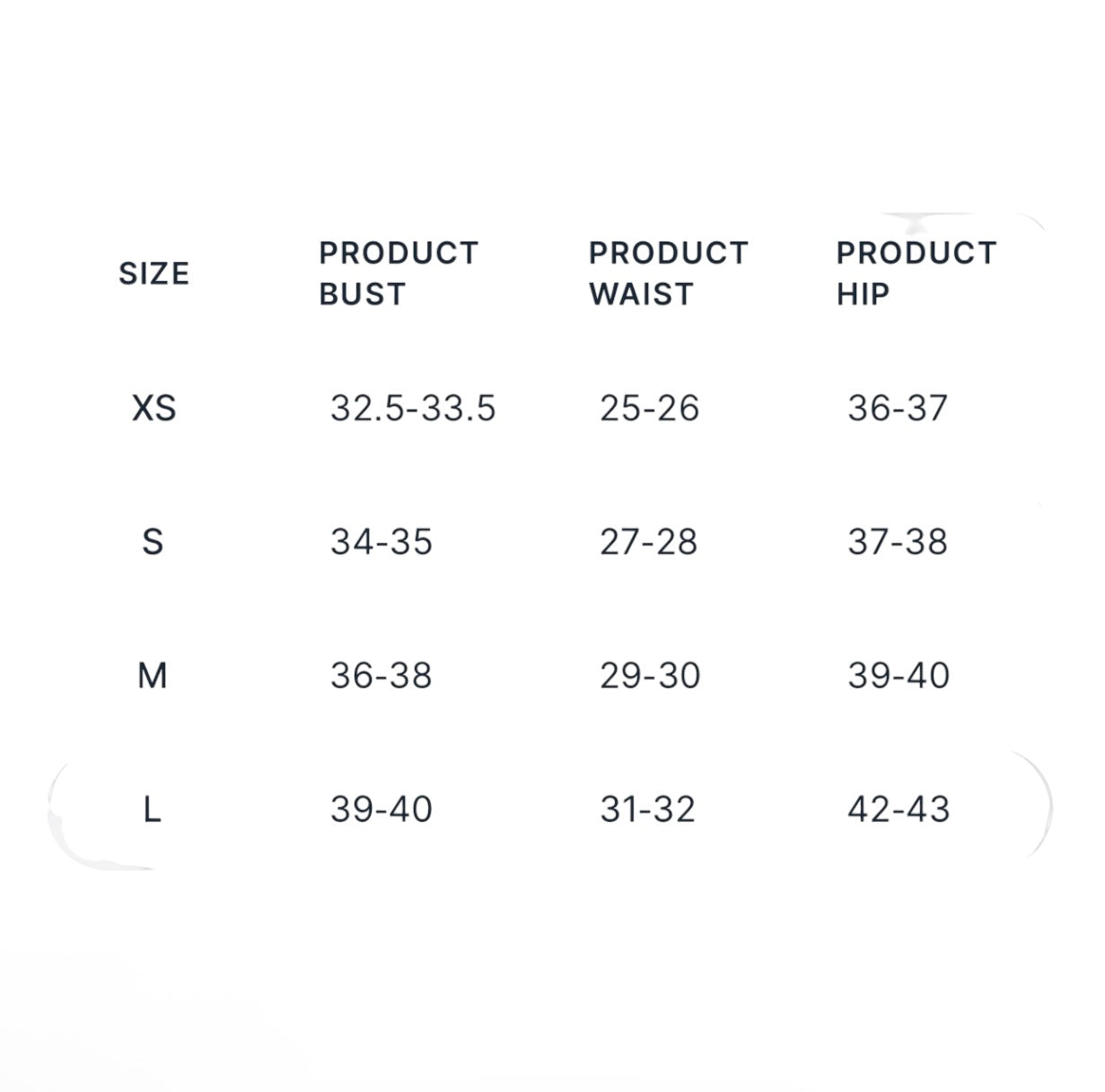Select the S bust value 34-35
Image resolution: width=1105 pixels, height=1092 pixels.
(x=381, y=542)
